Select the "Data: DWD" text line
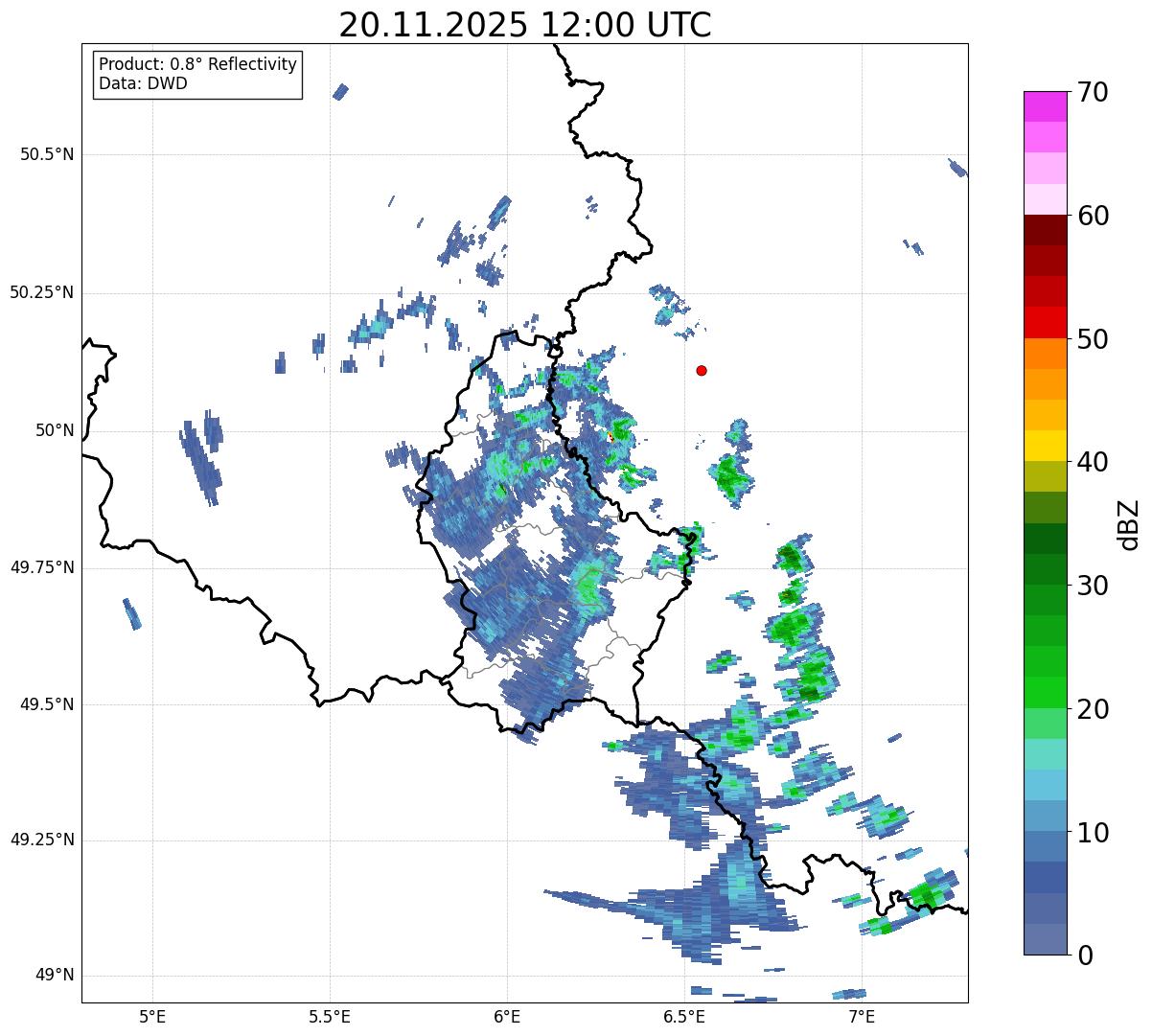This screenshot has width=1152, height=1036. tap(143, 83)
